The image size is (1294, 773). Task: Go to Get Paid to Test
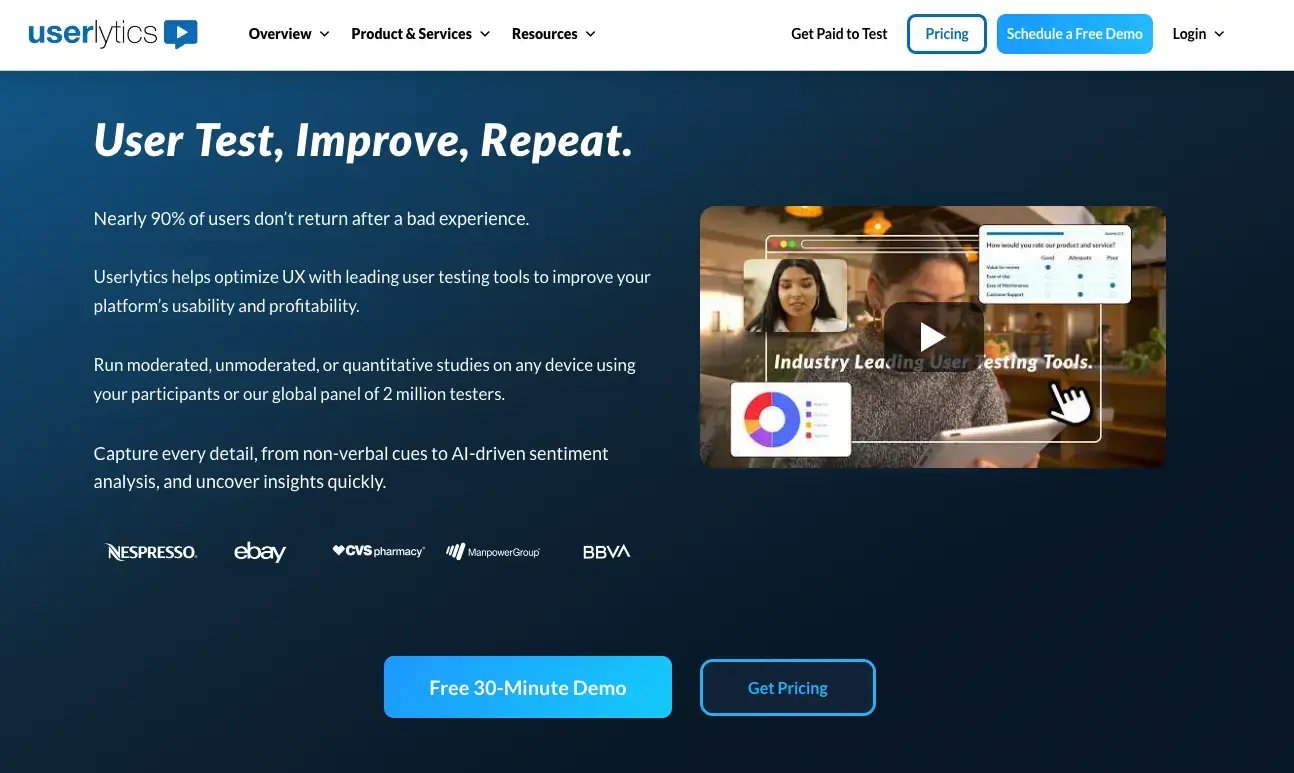pos(839,34)
